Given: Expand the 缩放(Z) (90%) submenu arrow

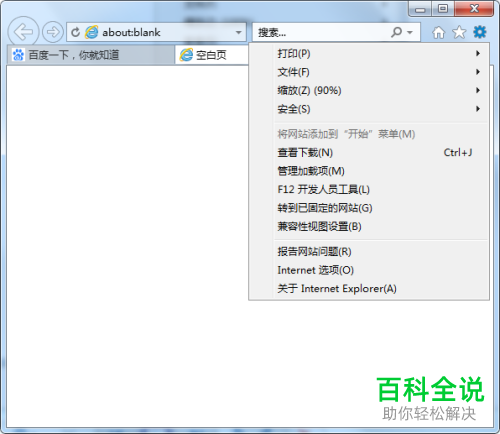Looking at the screenshot, I should click(x=478, y=90).
